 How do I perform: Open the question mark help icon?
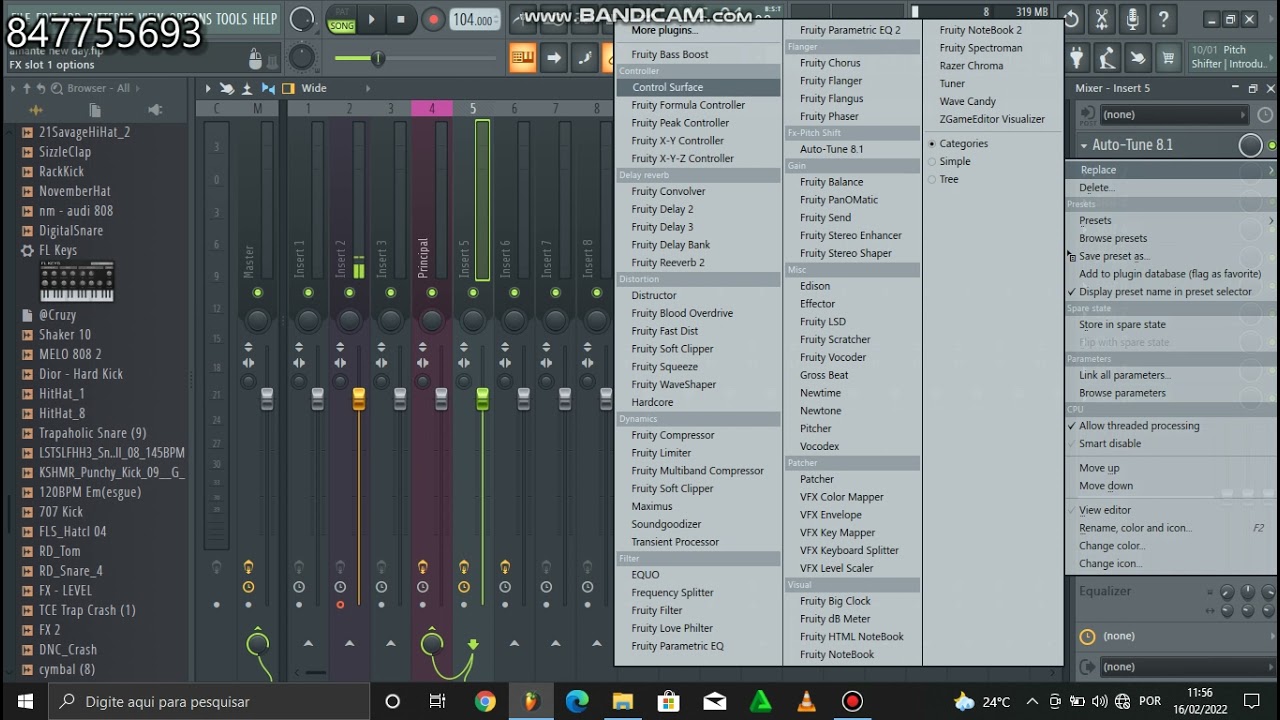(x=1163, y=19)
